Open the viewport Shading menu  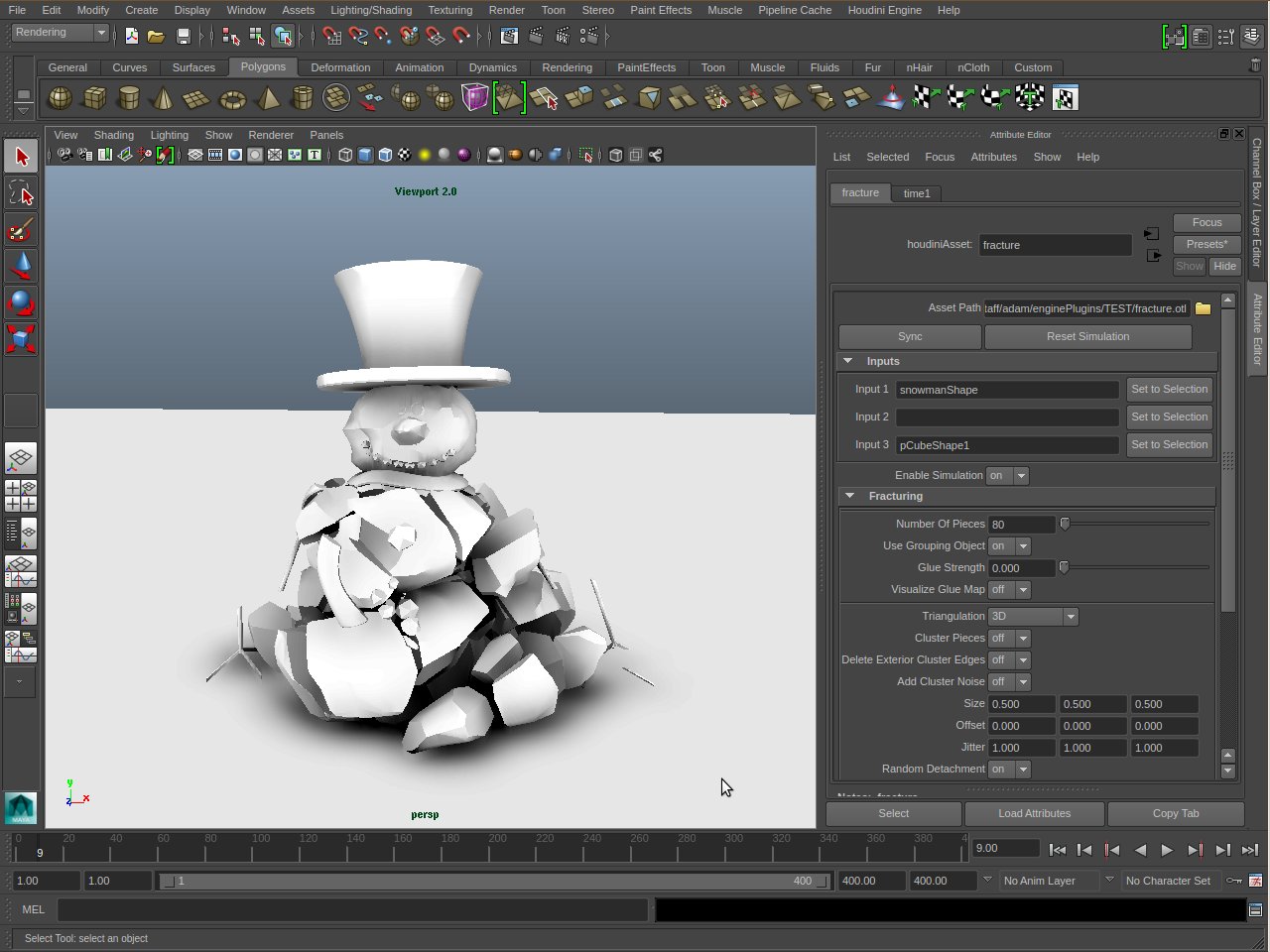[x=113, y=135]
